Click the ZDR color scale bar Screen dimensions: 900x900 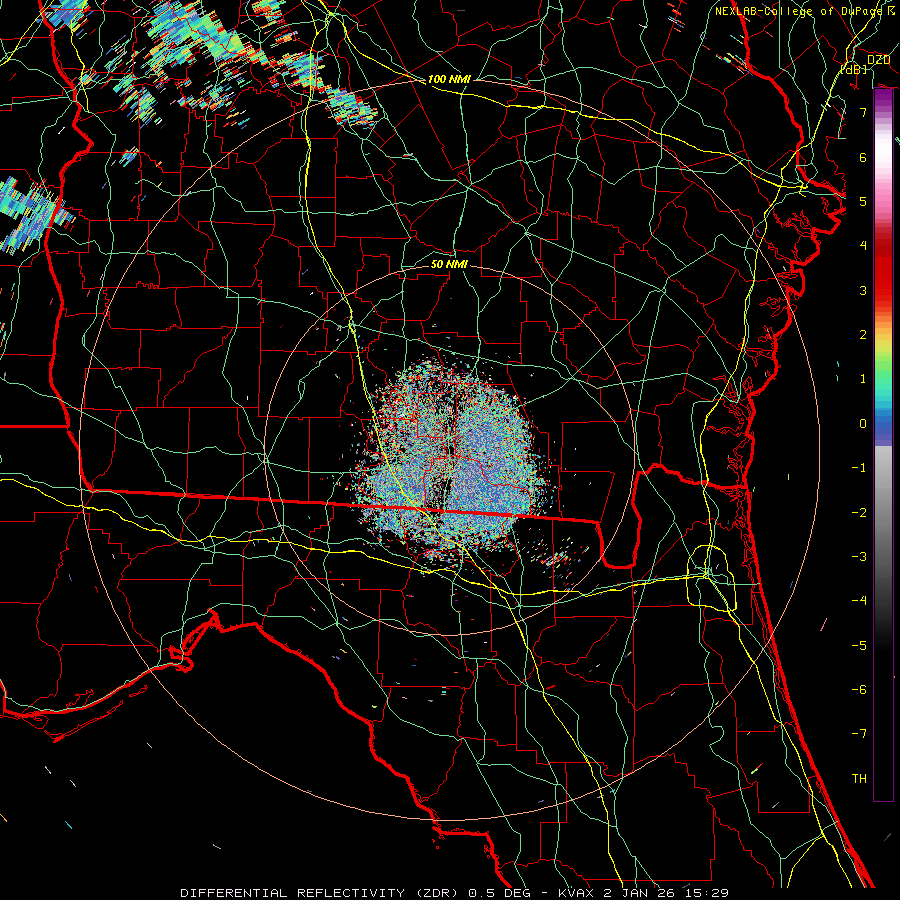[883, 445]
